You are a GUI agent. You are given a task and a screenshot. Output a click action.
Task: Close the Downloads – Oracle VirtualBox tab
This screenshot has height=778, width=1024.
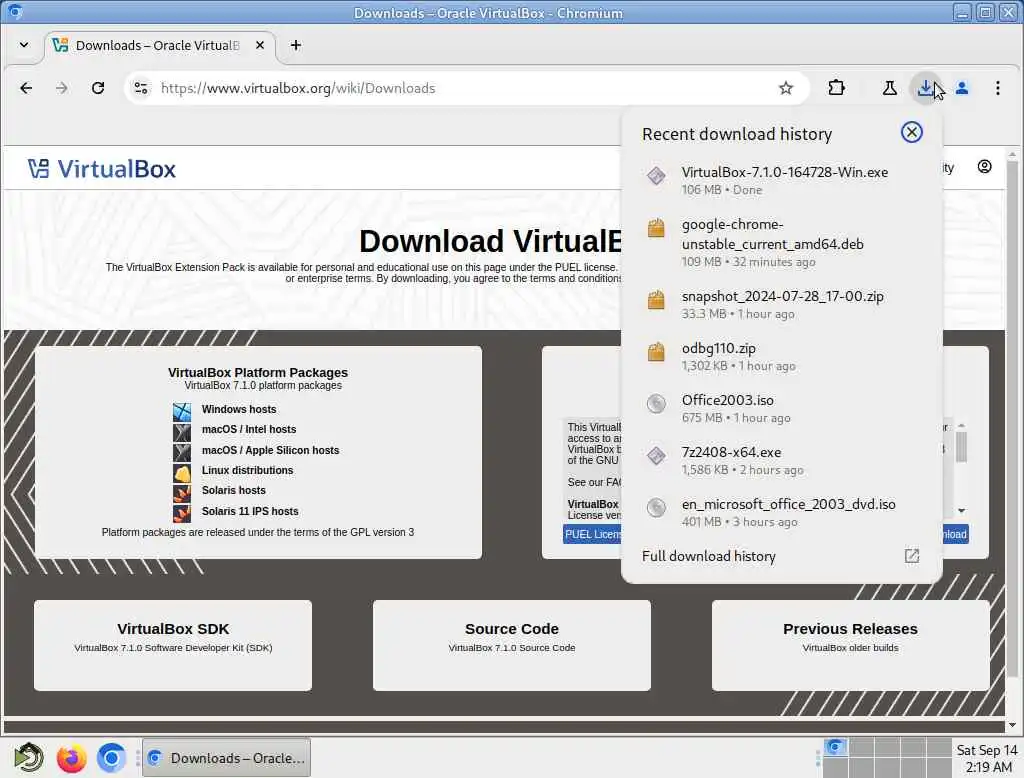260,45
